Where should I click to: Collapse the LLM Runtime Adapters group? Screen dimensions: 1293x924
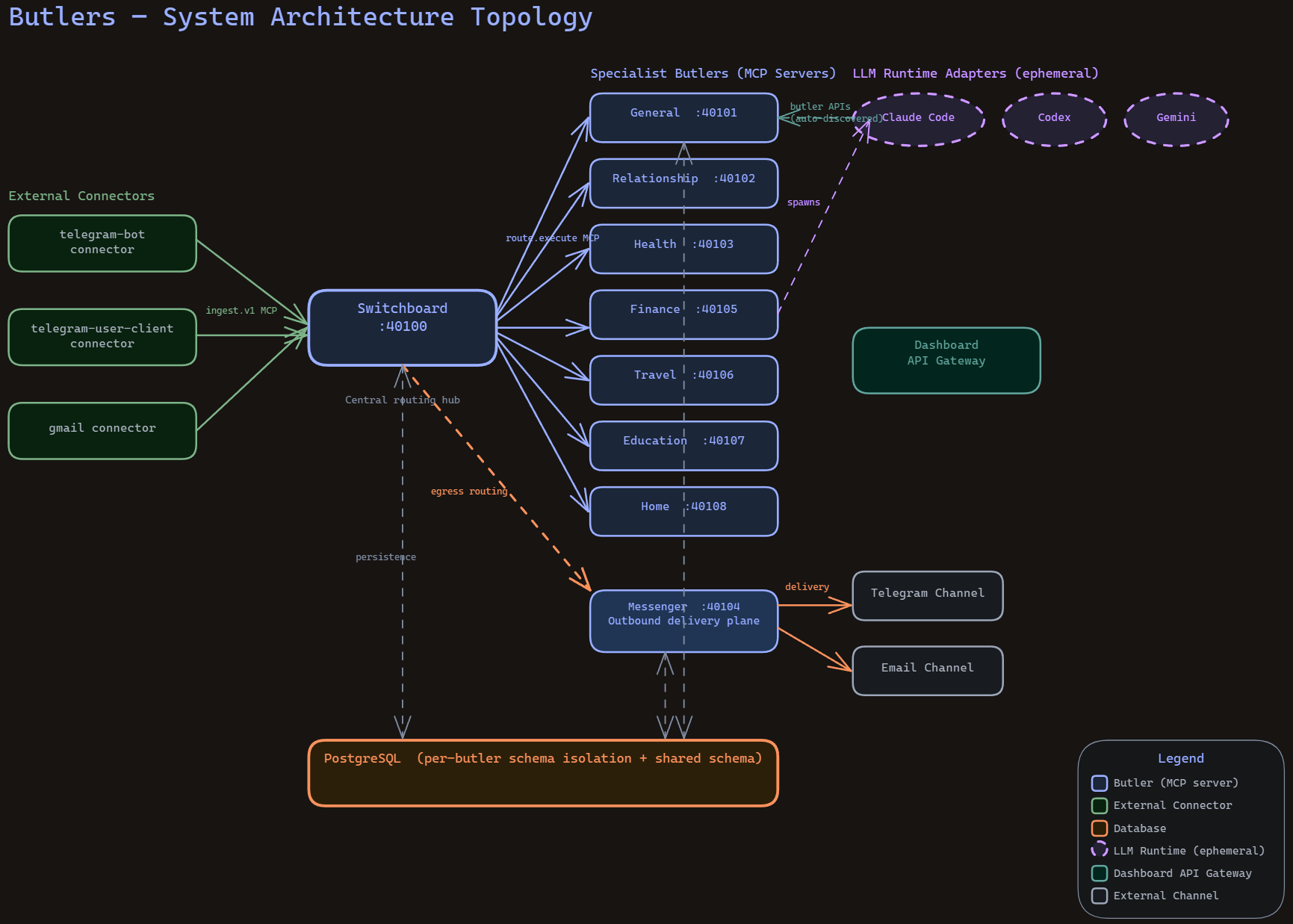[975, 72]
